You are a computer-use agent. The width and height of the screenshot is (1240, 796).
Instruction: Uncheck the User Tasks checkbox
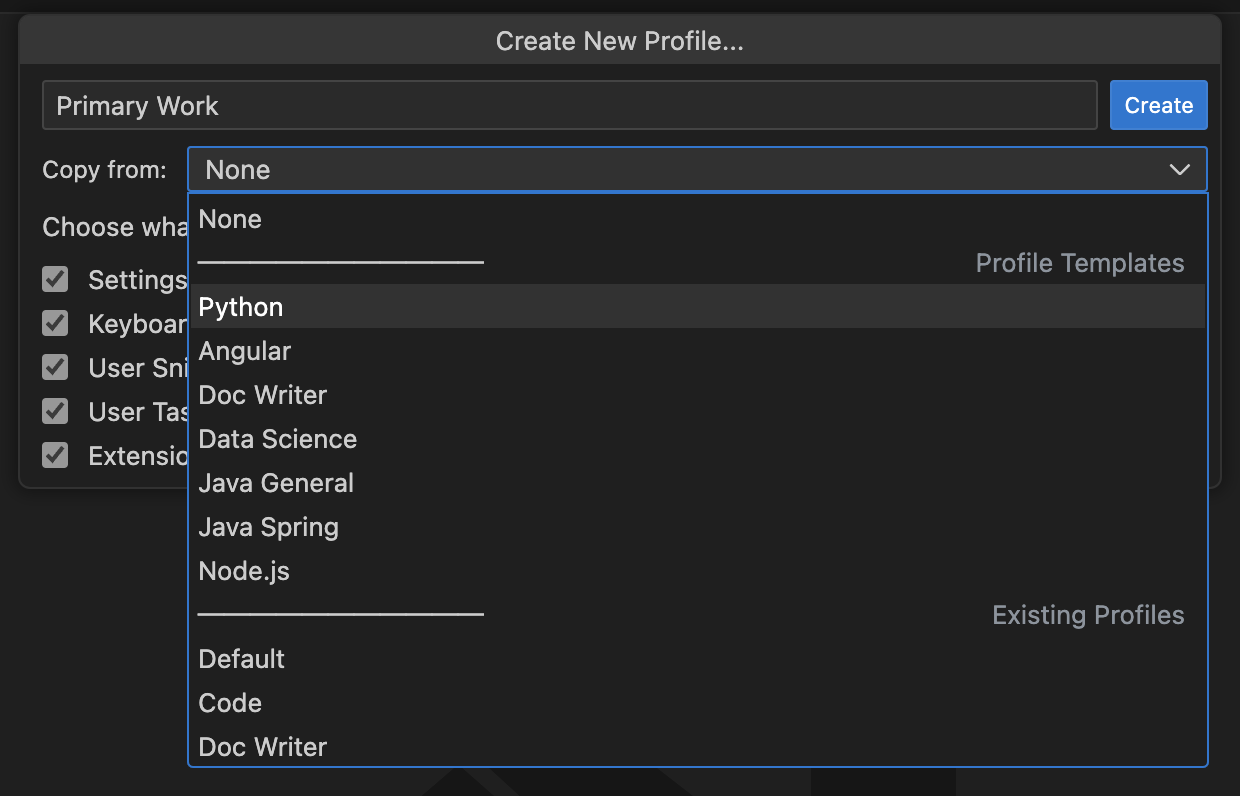click(55, 411)
